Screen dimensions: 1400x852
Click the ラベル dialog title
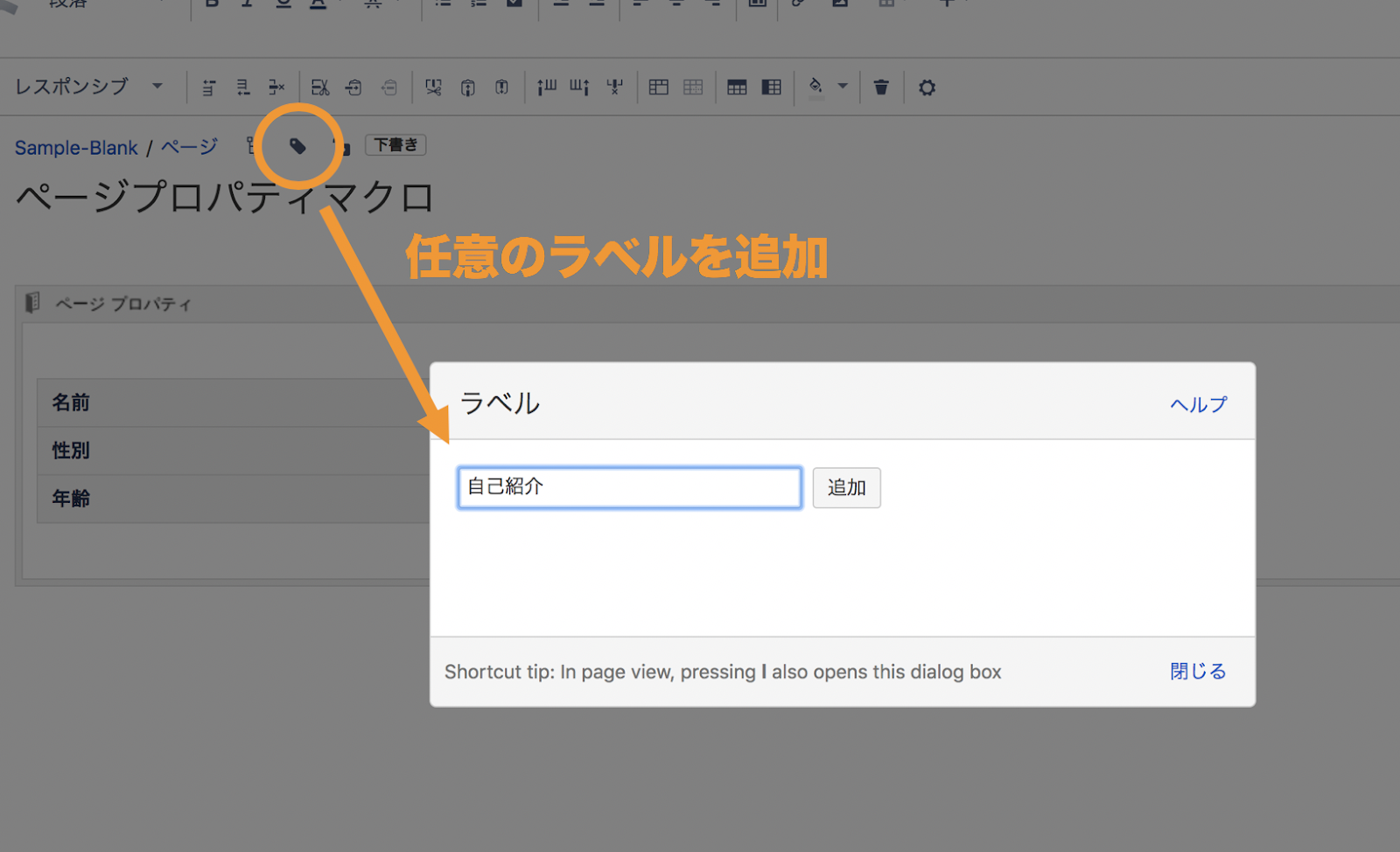click(x=500, y=403)
